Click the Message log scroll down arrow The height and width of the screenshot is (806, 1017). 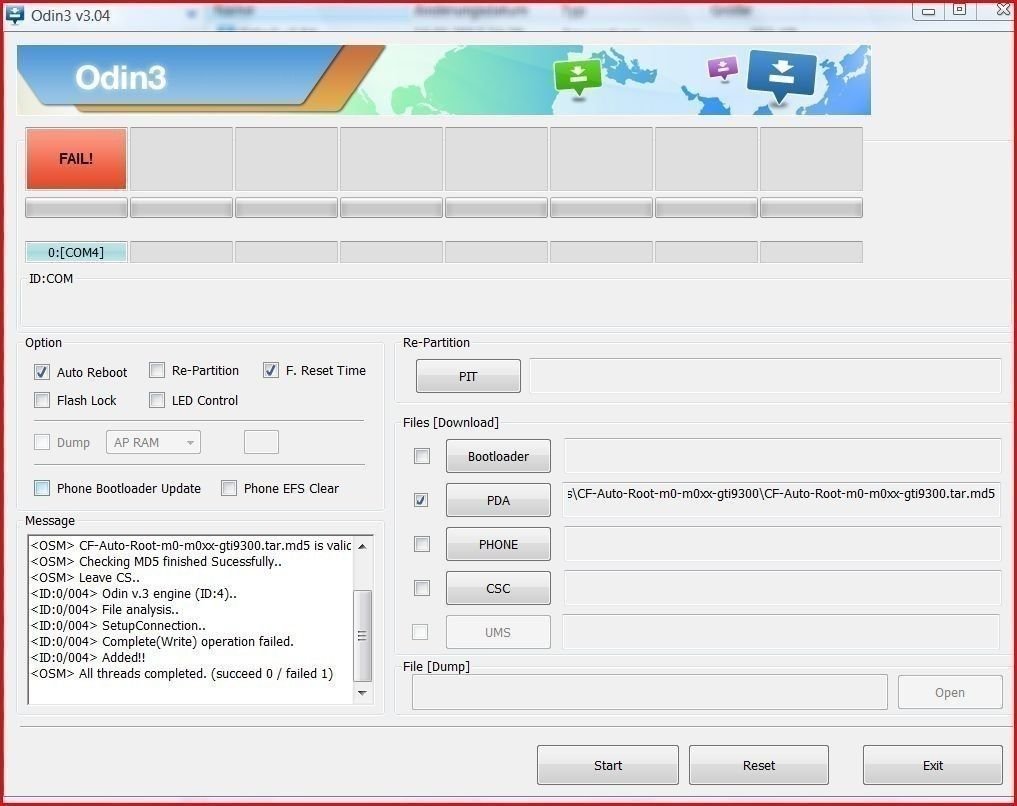click(x=363, y=693)
